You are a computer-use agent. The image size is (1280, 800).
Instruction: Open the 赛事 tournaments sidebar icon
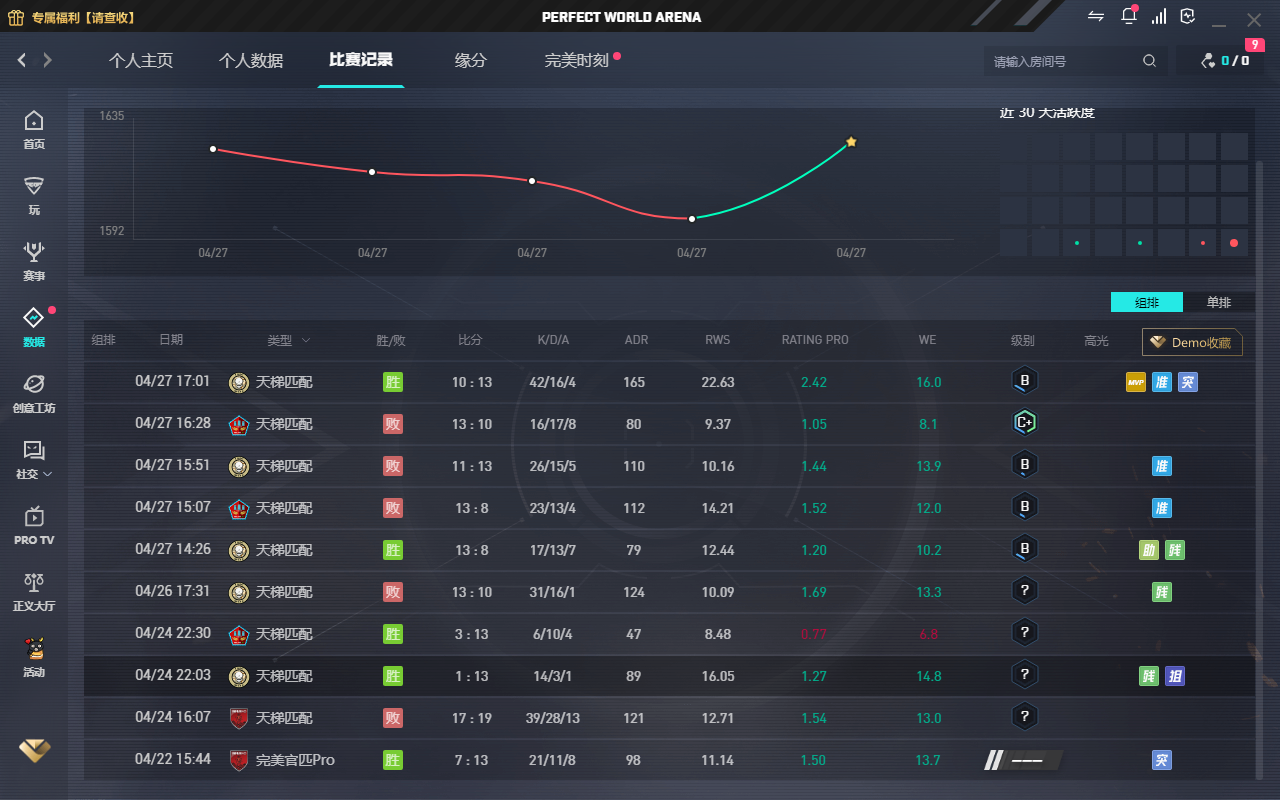point(34,262)
